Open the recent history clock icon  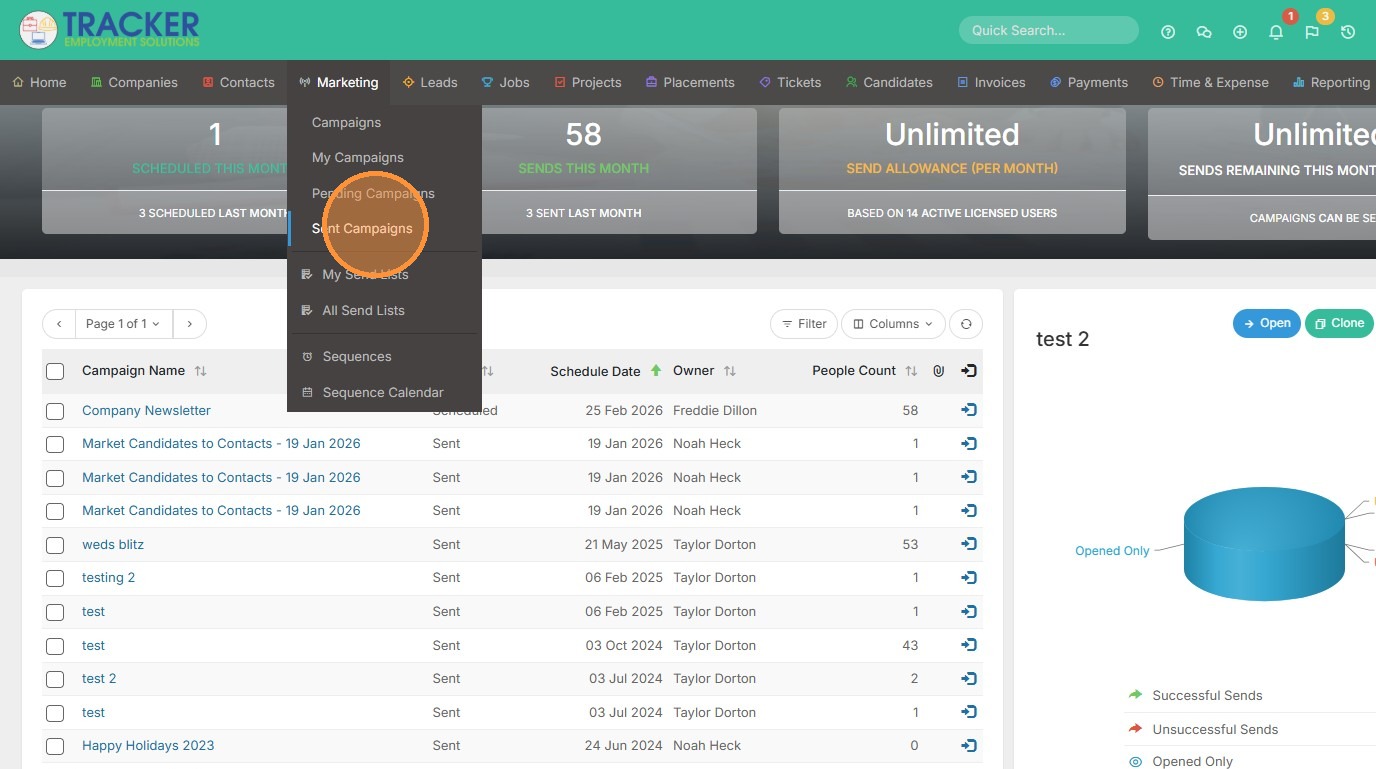click(1348, 32)
